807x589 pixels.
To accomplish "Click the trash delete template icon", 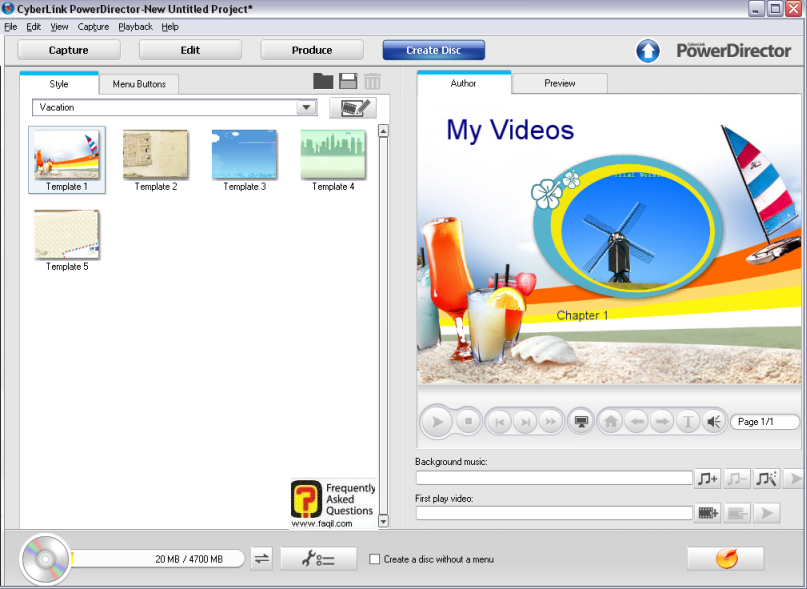I will point(373,81).
